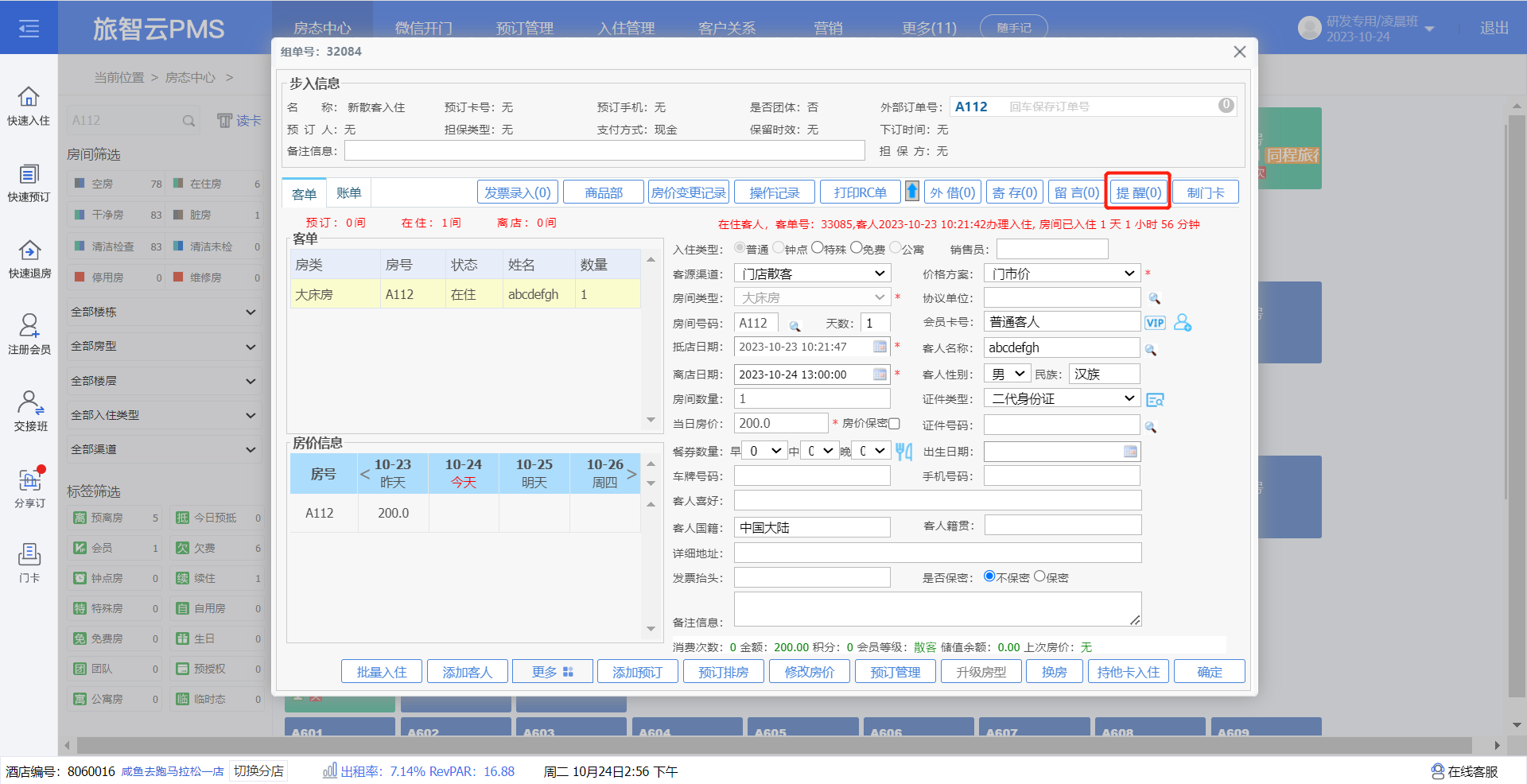Click the 车牌号码 input field
The height and width of the screenshot is (784, 1527).
(812, 476)
